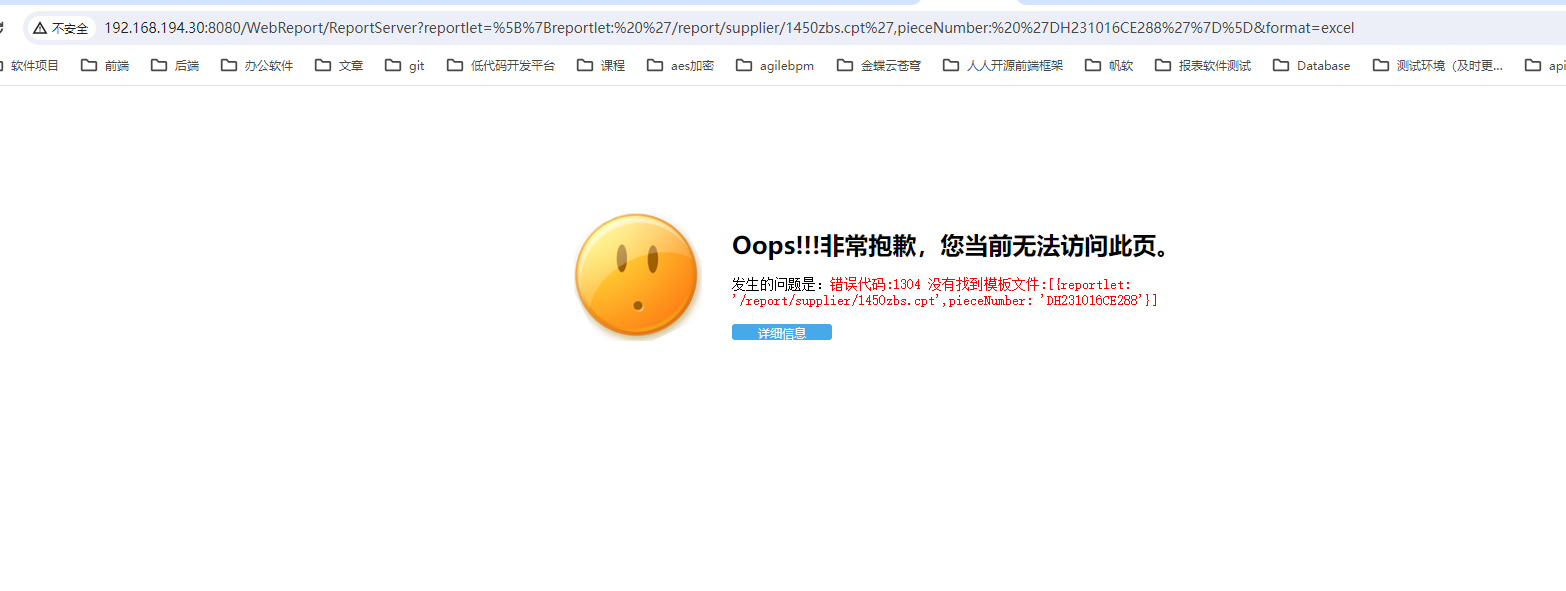Open the 文章 bookmark folder
1566x591 pixels.
coord(339,66)
